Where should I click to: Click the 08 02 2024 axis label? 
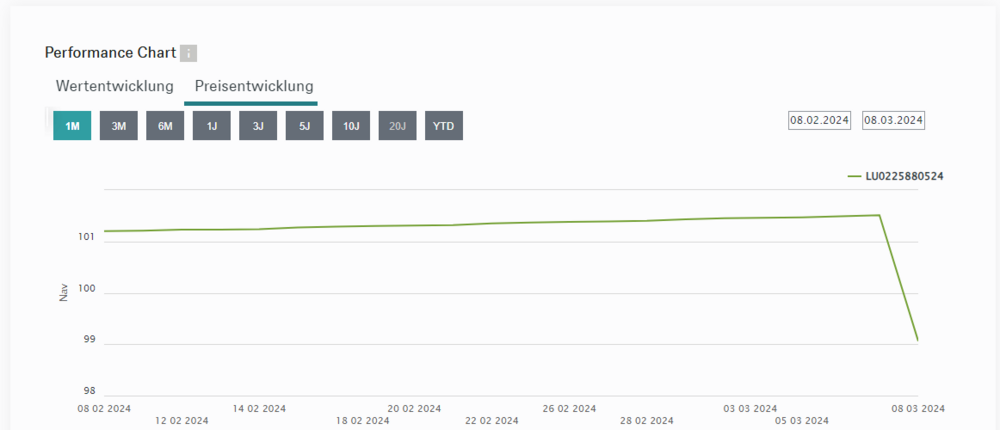pos(104,408)
